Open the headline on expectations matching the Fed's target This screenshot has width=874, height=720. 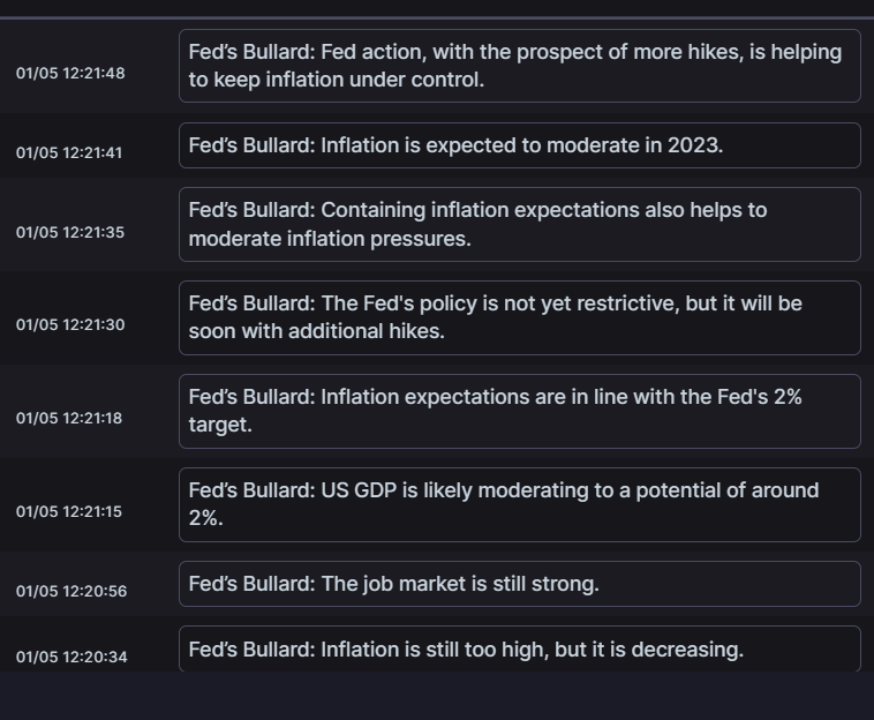point(519,411)
